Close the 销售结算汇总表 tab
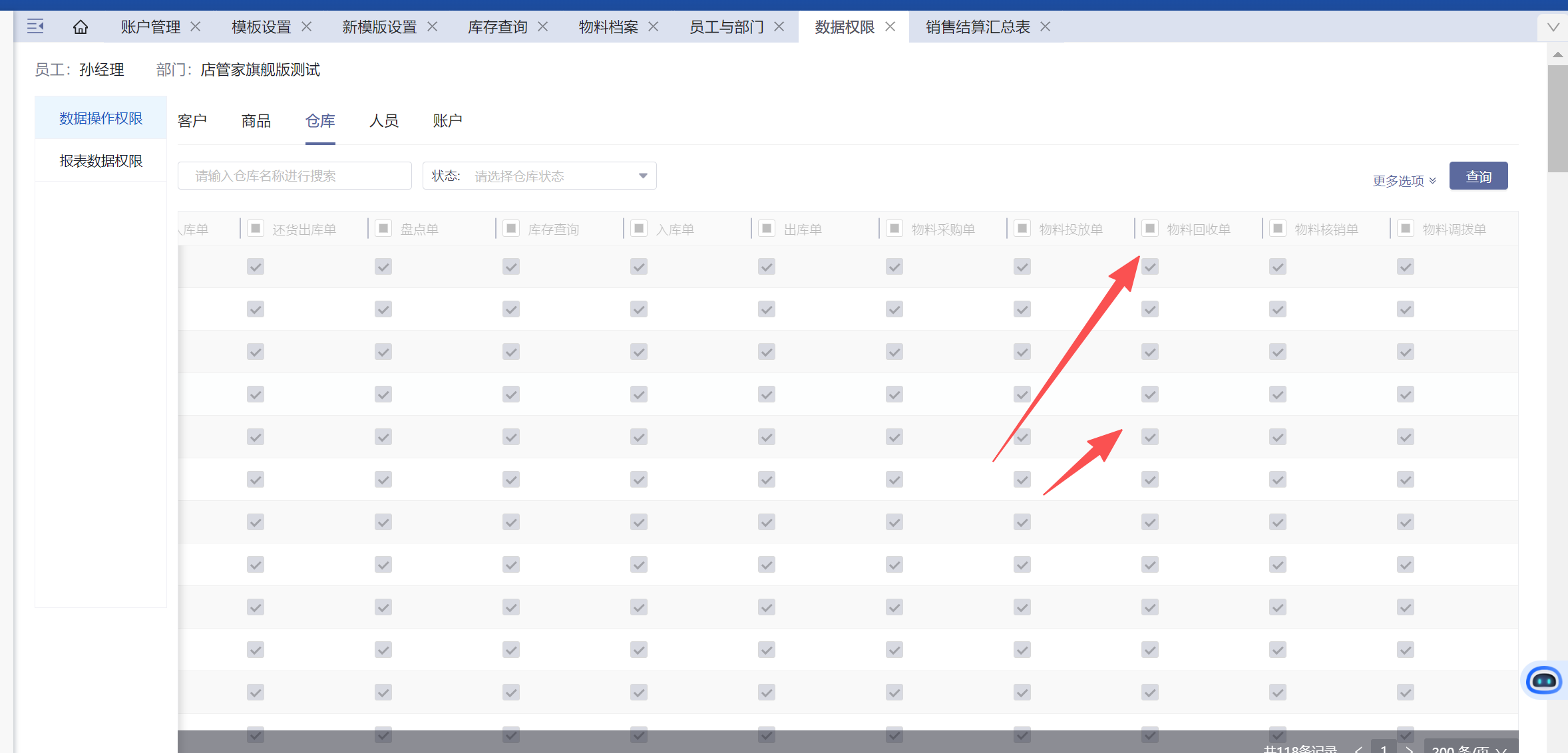 (1046, 27)
